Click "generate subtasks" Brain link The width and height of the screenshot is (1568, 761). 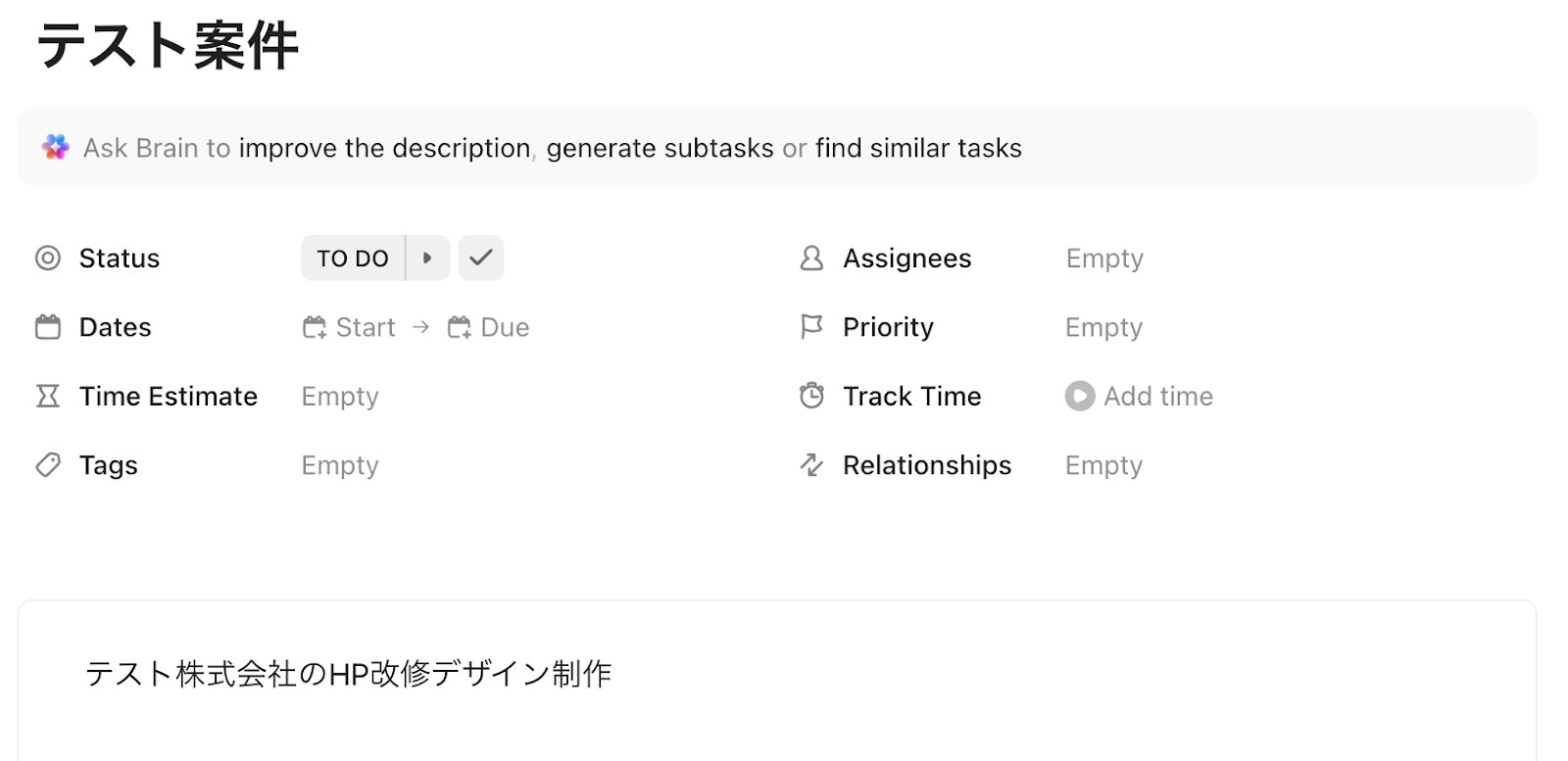pyautogui.click(x=660, y=148)
